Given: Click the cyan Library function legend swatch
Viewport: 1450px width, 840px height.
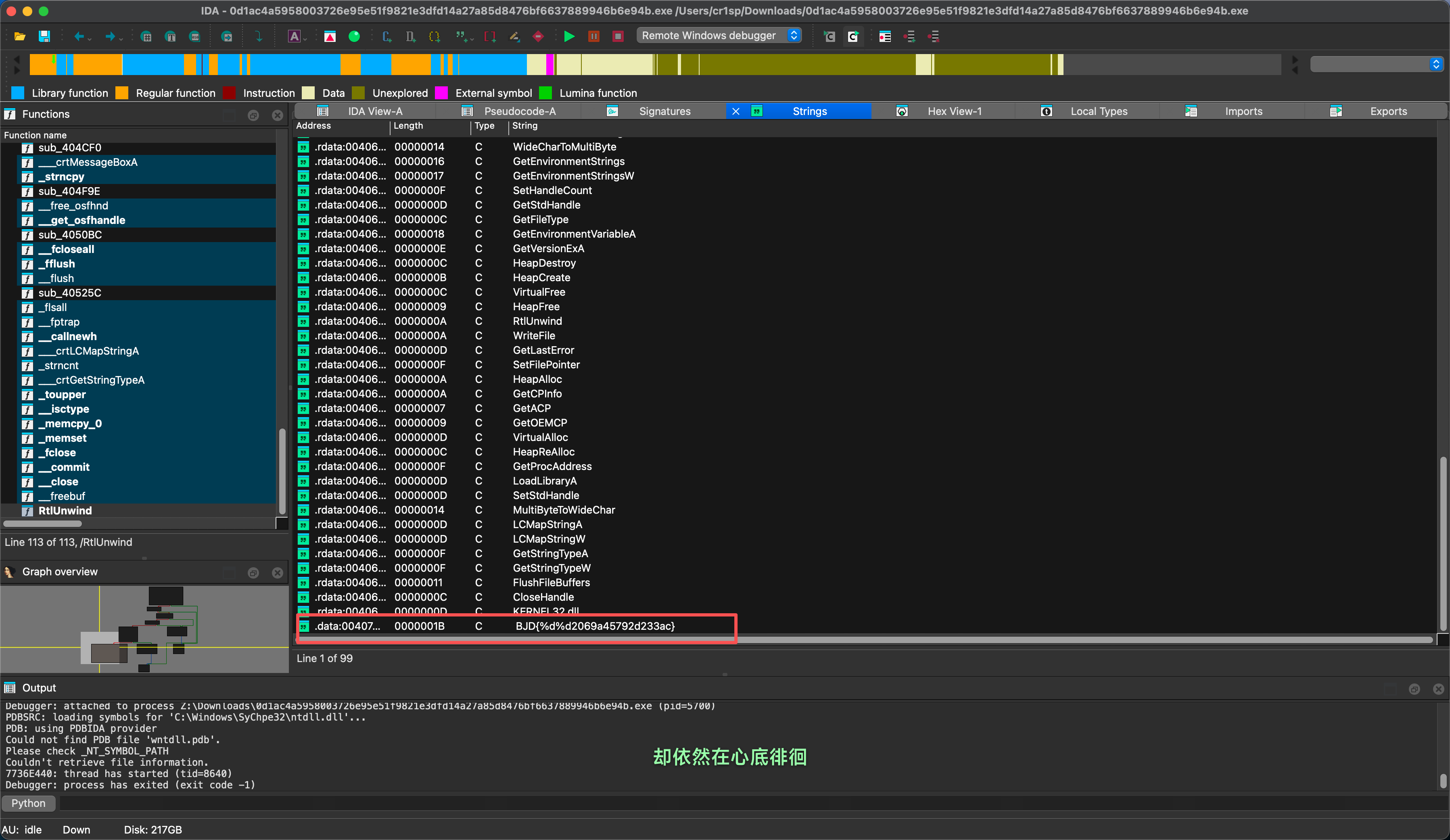Looking at the screenshot, I should (x=18, y=93).
